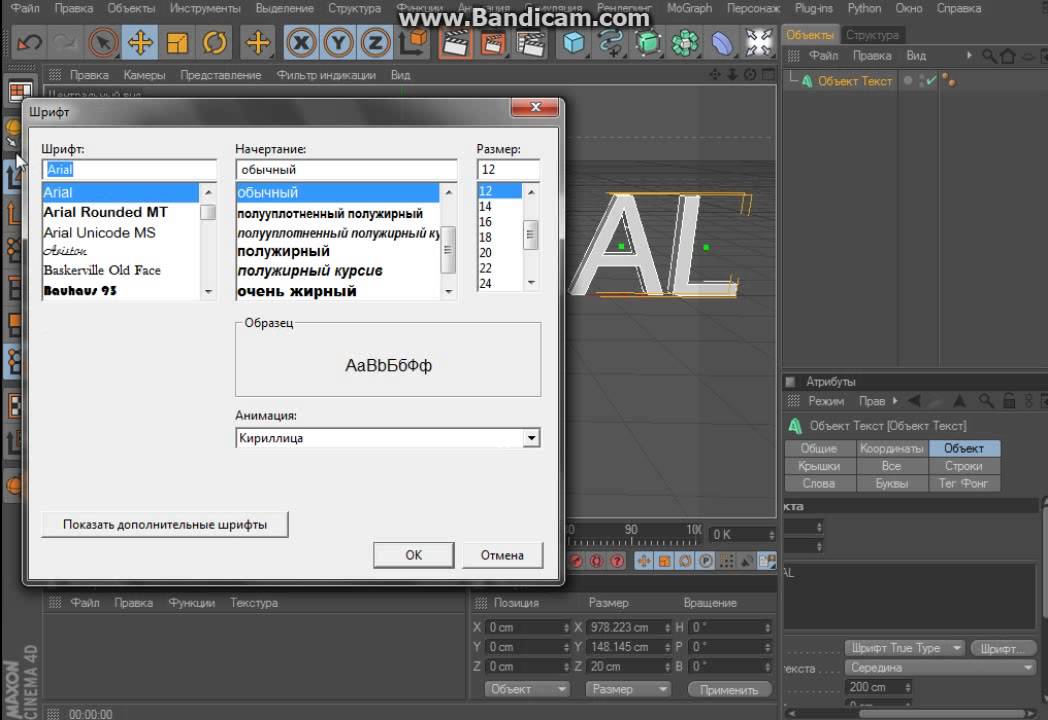Image resolution: width=1048 pixels, height=720 pixels.
Task: Render the active view clapperboard icon
Action: (455, 43)
